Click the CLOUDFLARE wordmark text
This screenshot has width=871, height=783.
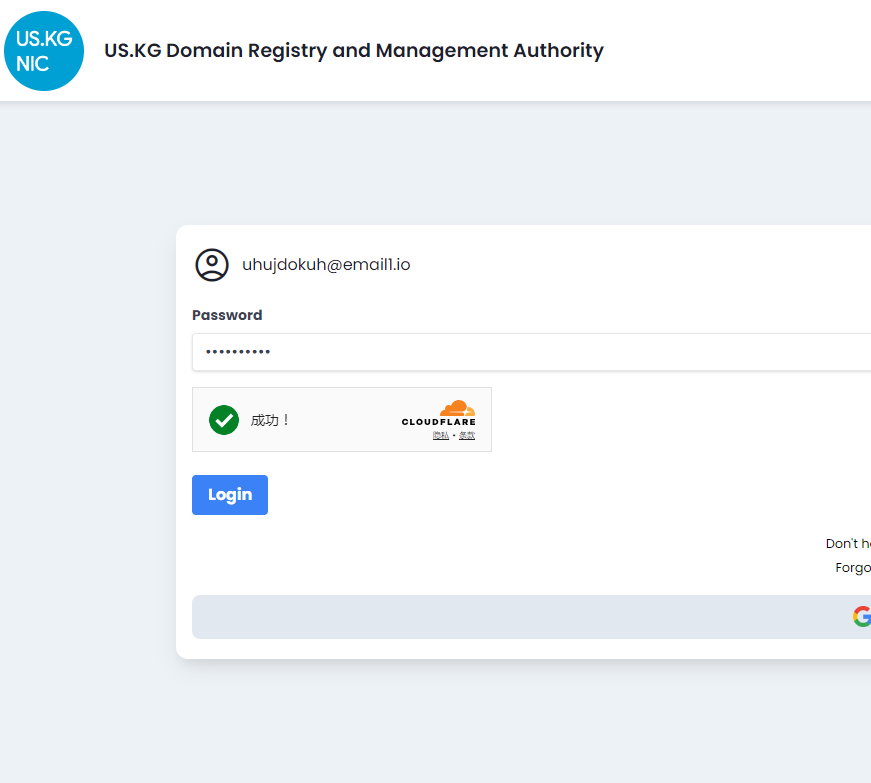(439, 422)
